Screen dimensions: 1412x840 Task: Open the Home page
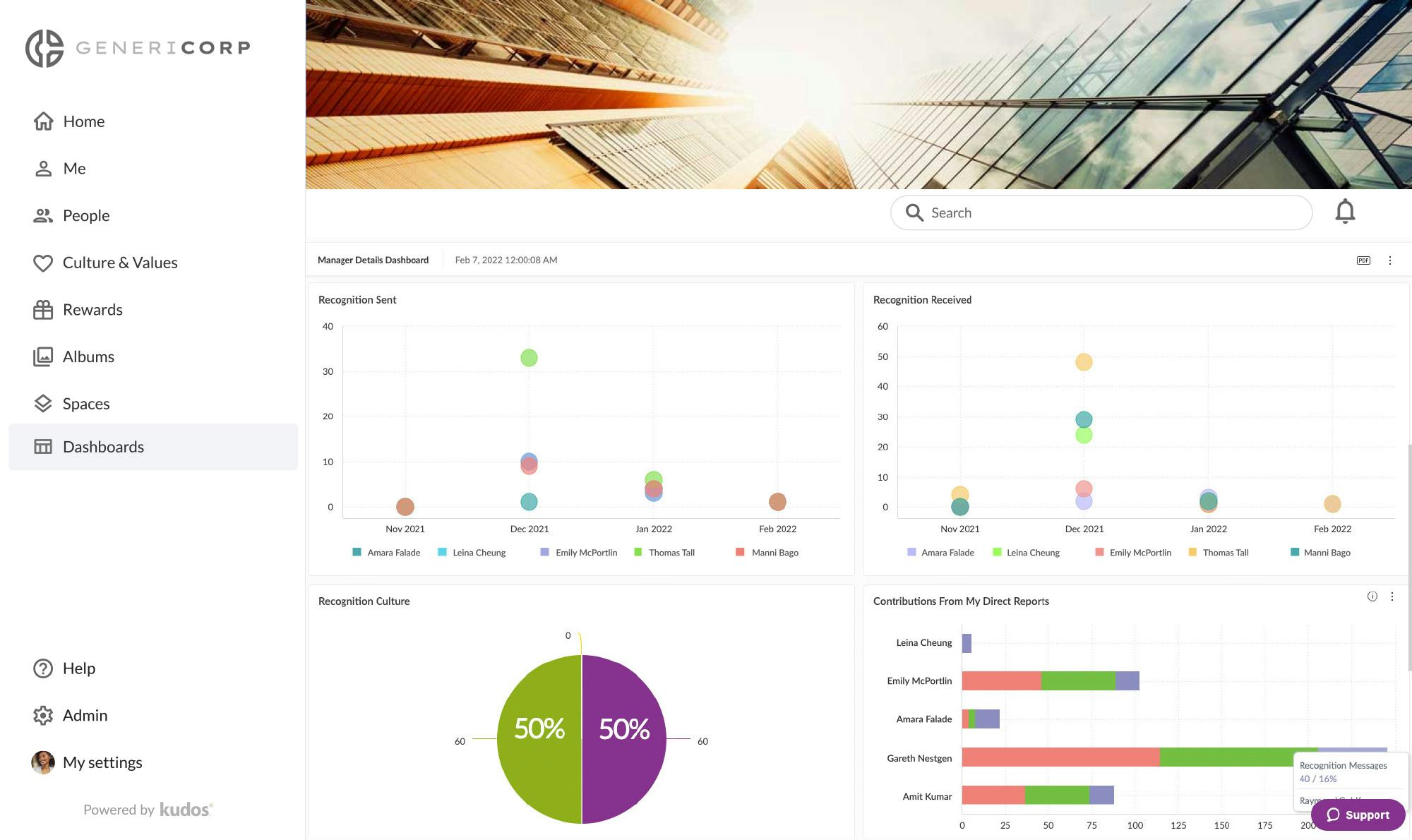83,121
